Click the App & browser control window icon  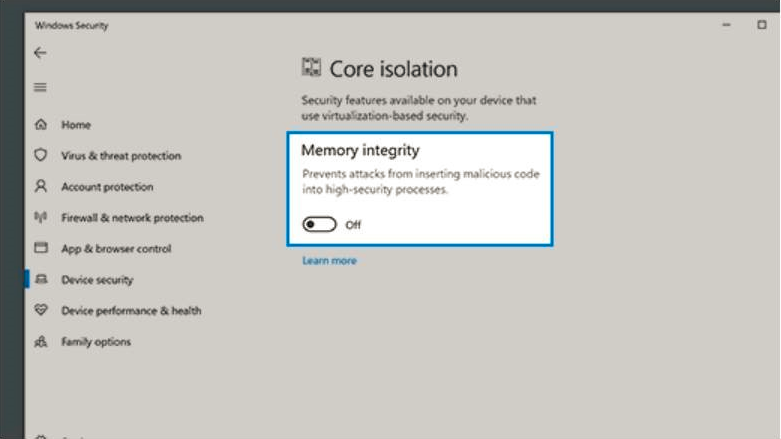41,249
